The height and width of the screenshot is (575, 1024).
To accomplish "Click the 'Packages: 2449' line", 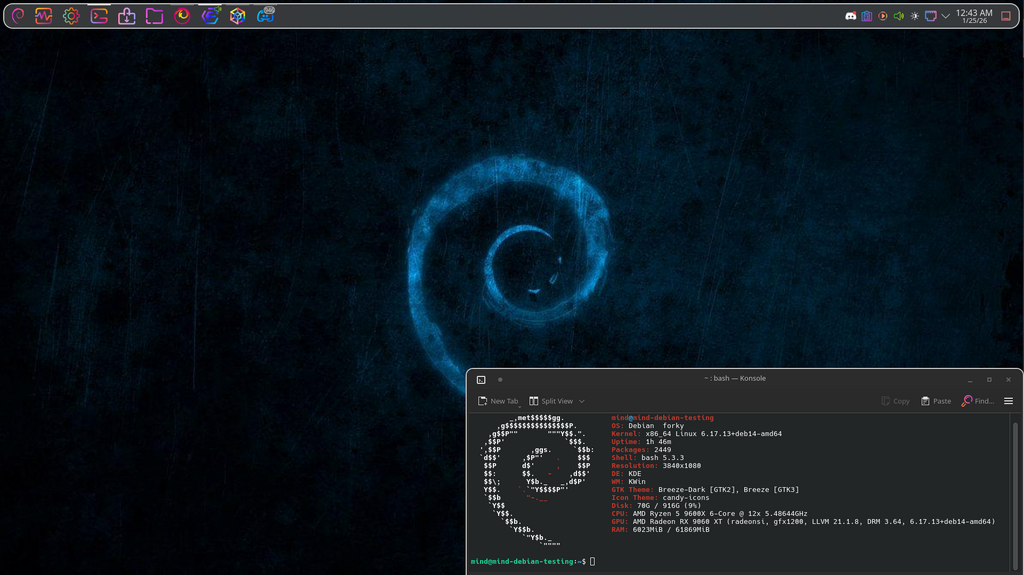I will click(641, 450).
